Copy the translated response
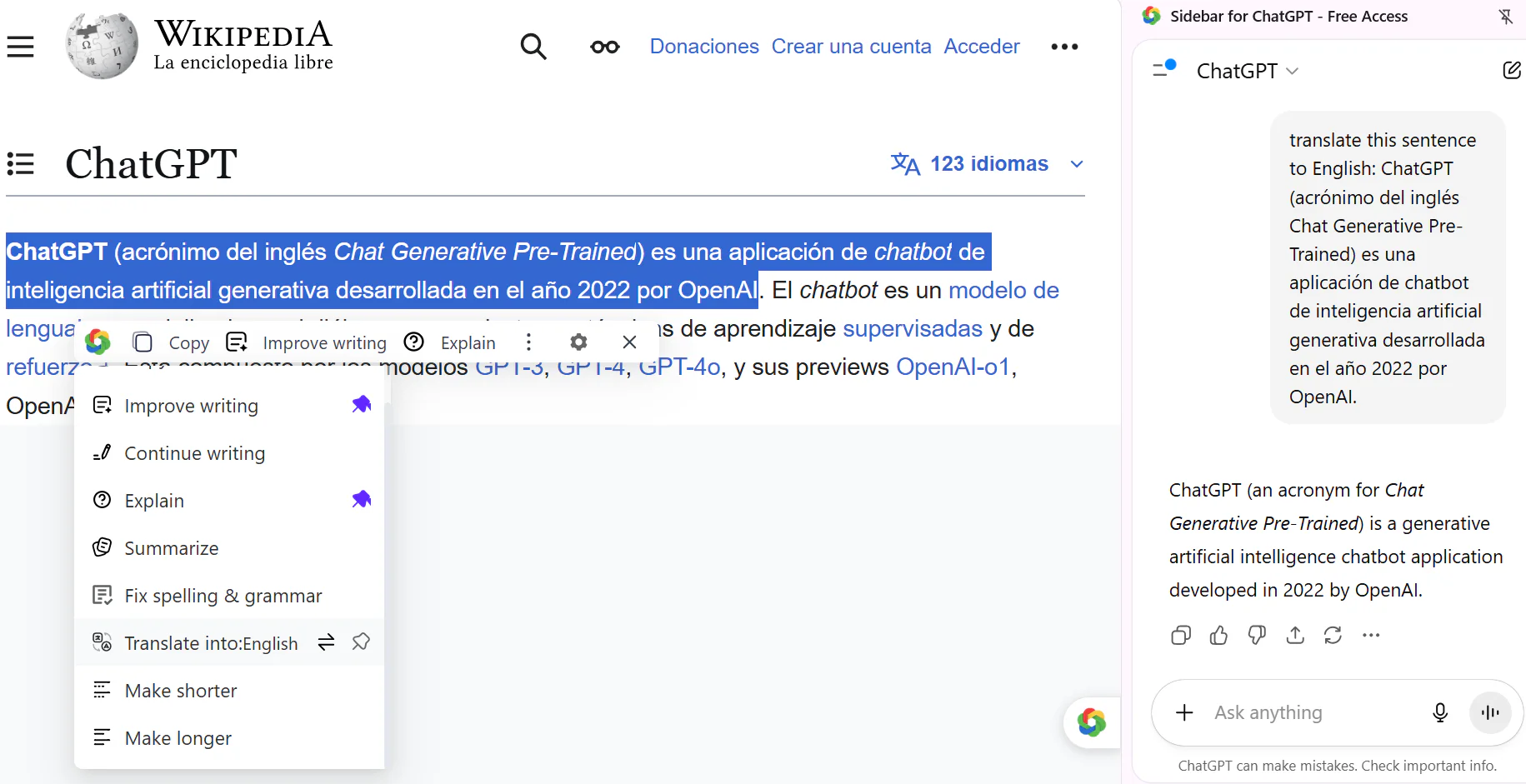The image size is (1526, 784). point(1180,635)
